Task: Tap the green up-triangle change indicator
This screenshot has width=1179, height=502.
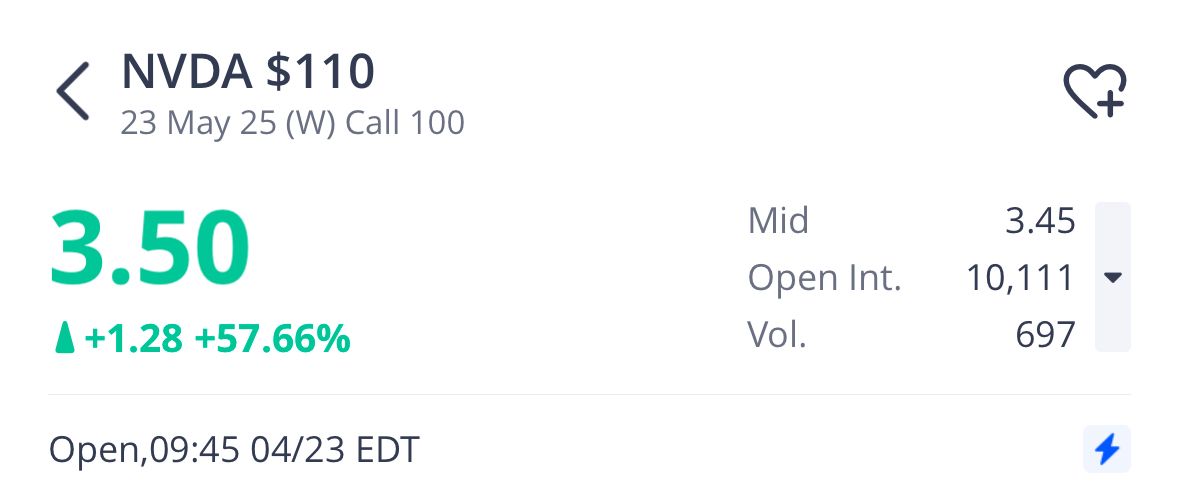Action: (x=65, y=337)
